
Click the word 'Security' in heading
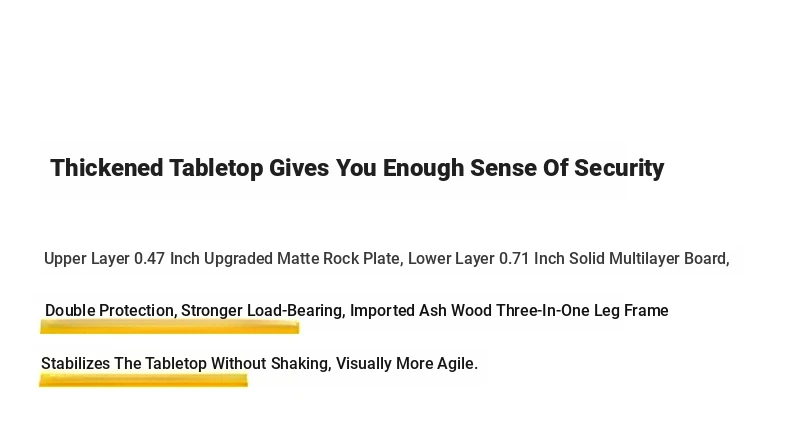pos(619,168)
